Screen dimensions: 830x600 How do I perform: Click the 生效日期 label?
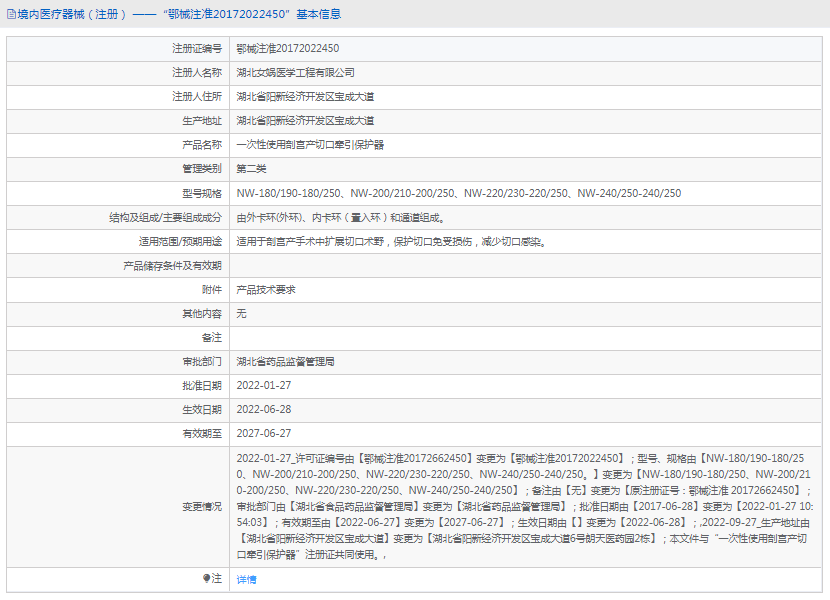coord(202,409)
